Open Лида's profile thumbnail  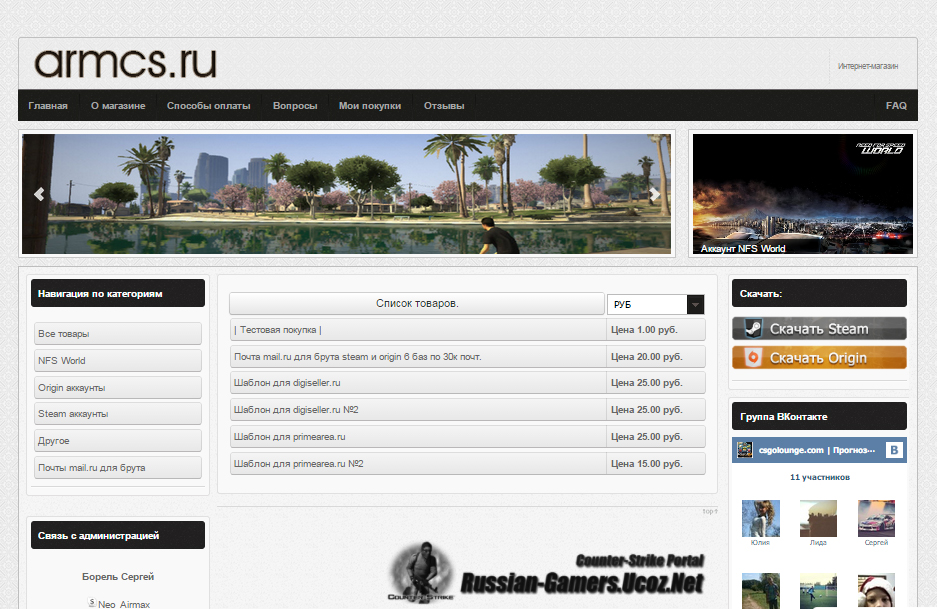tap(819, 519)
